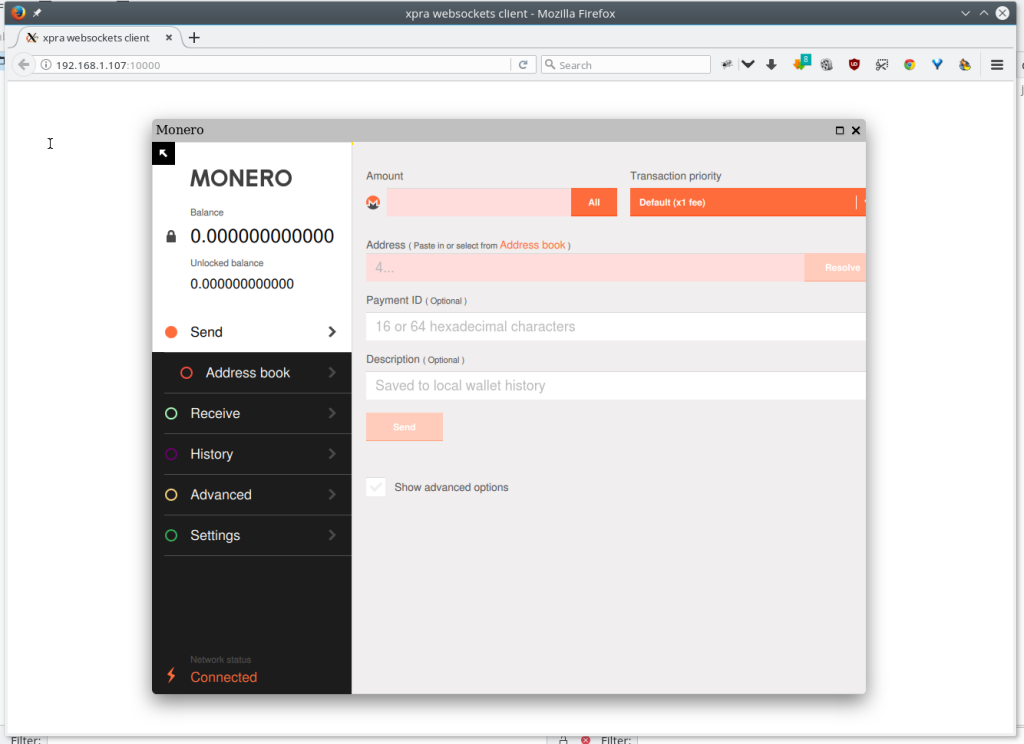Click the pink Send button
1024x744 pixels.
[404, 427]
